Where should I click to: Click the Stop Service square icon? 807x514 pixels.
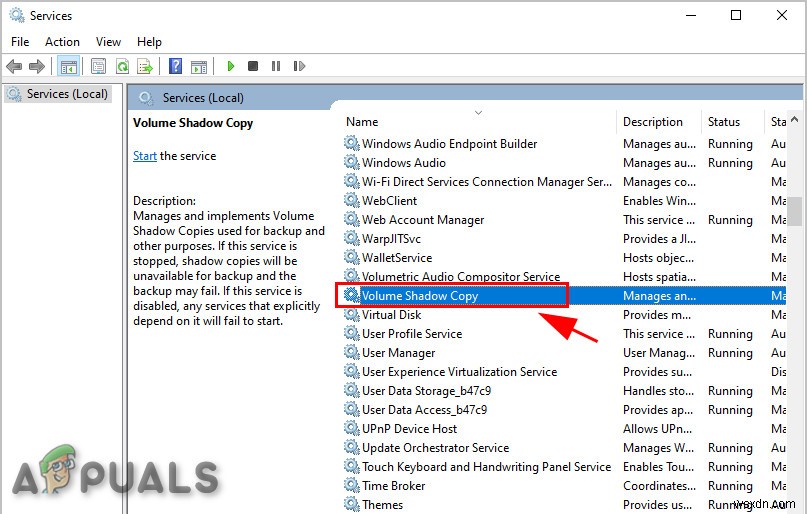point(253,66)
